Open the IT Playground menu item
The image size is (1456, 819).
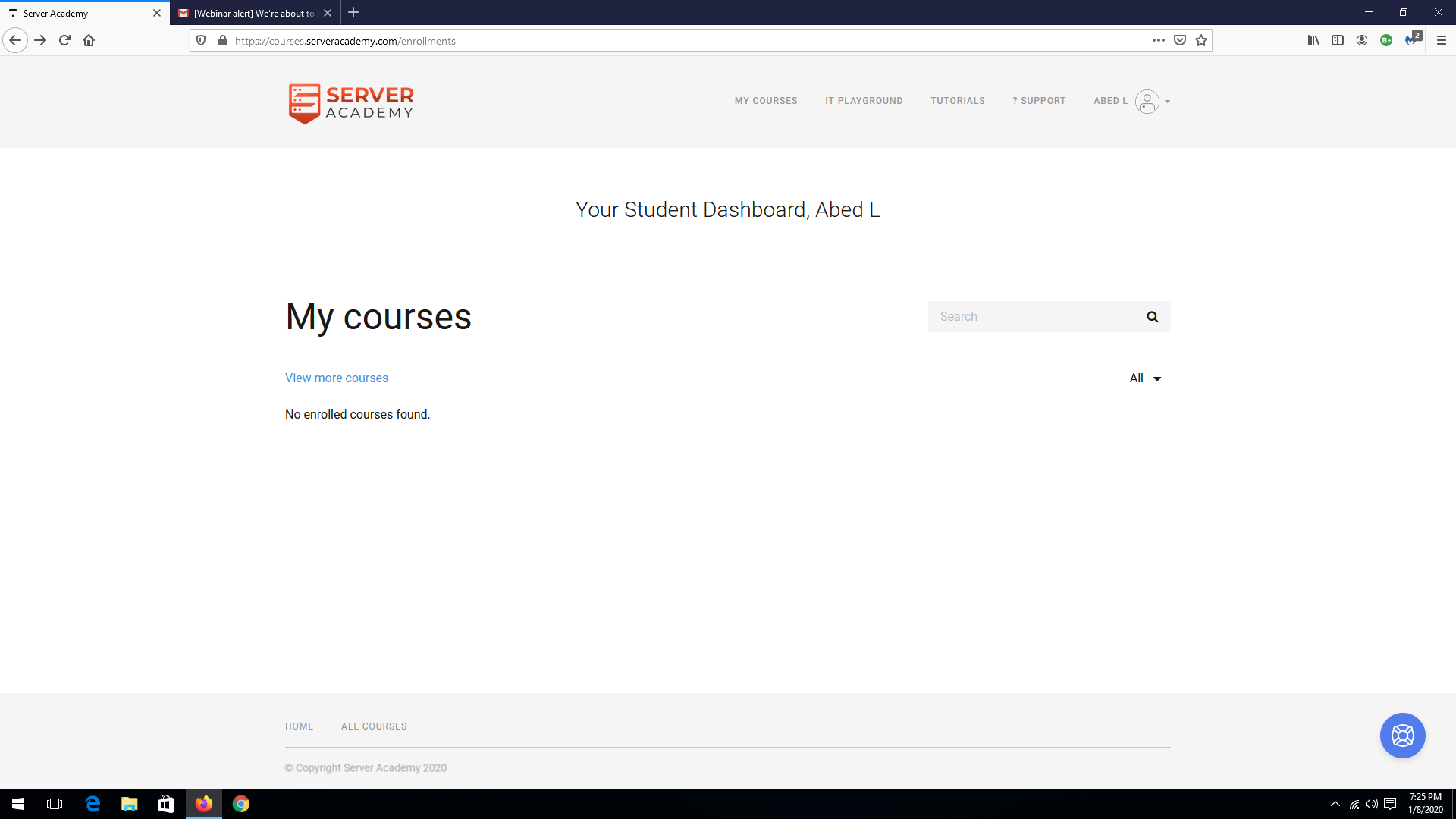pos(864,101)
